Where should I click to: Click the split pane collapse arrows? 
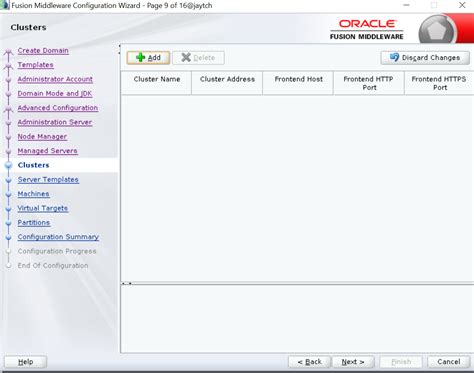(127, 283)
